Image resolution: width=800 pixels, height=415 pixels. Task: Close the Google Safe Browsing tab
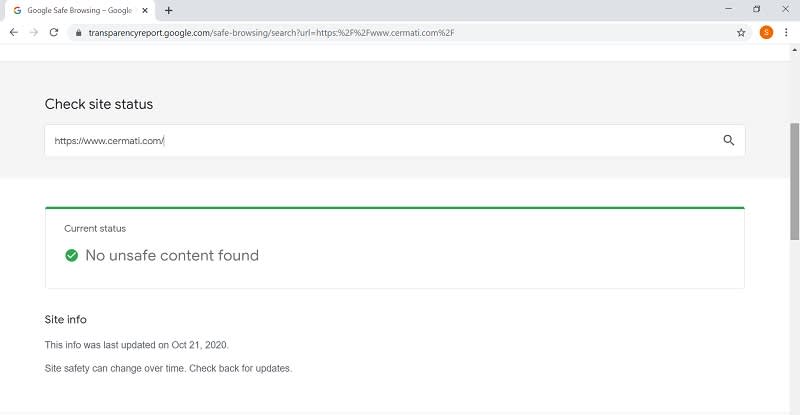(145, 10)
